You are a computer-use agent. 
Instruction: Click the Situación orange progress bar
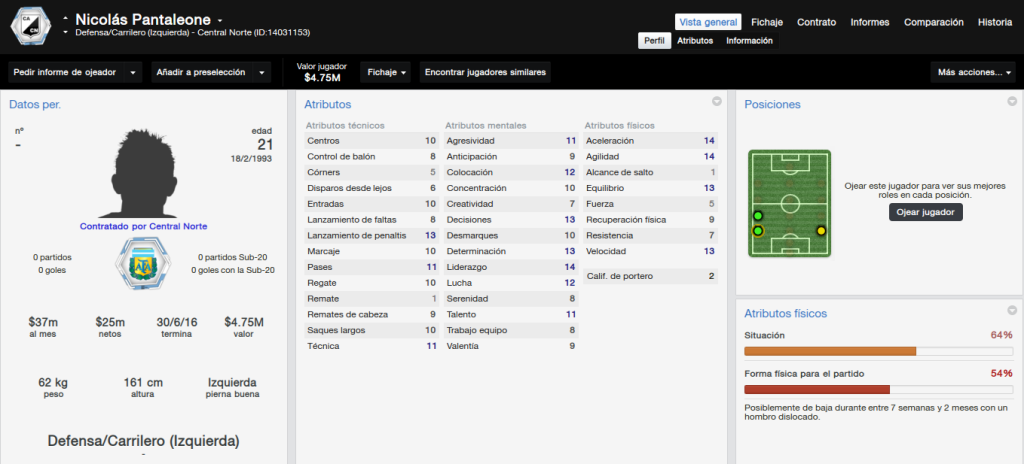coord(878,351)
